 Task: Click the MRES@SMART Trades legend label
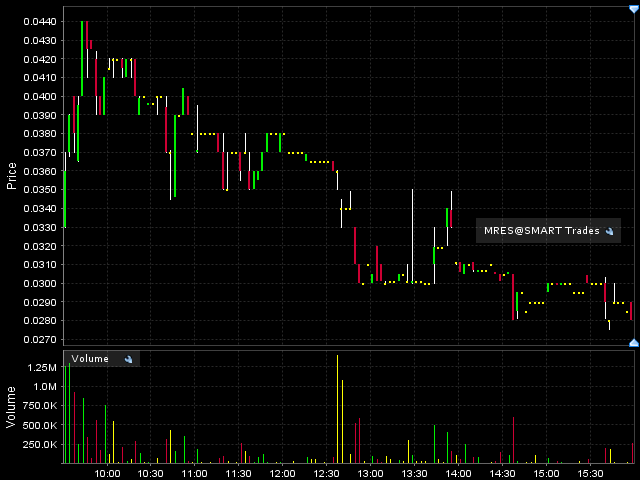pyautogui.click(x=541, y=231)
